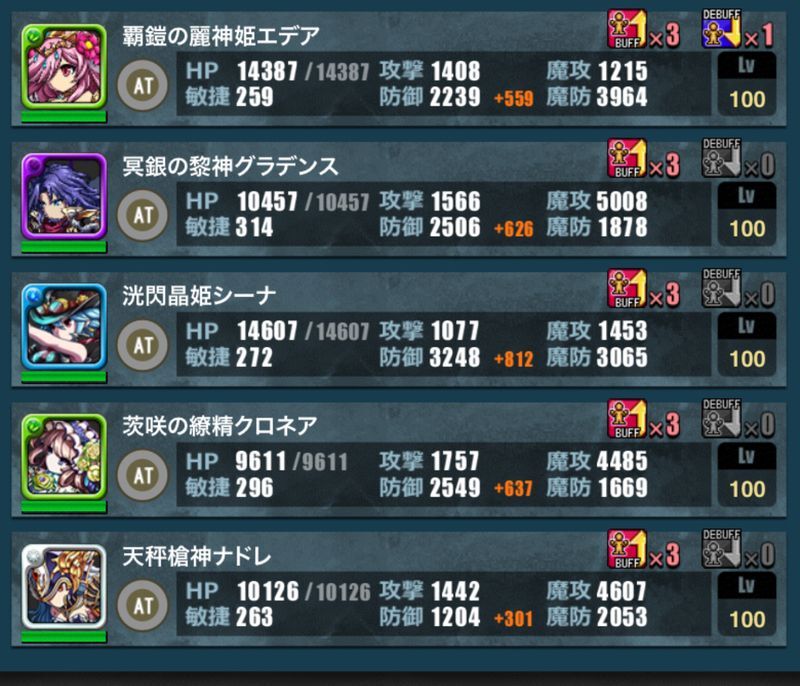Tap the 覇鎧の麗神姫エデア character portrait
800x686 pixels.
coord(64,66)
